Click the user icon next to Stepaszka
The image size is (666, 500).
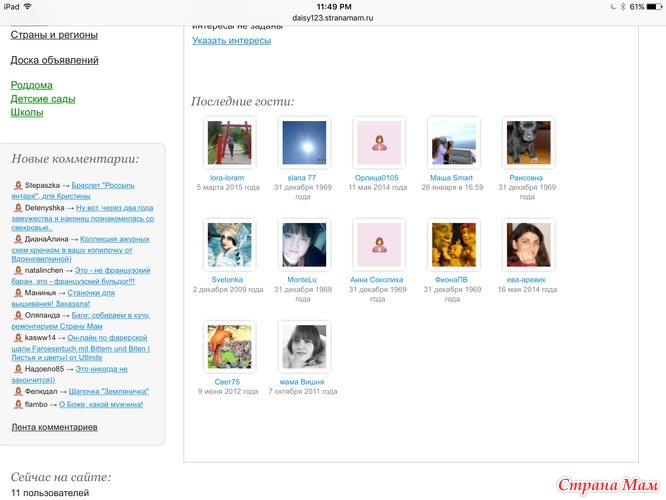pos(19,186)
